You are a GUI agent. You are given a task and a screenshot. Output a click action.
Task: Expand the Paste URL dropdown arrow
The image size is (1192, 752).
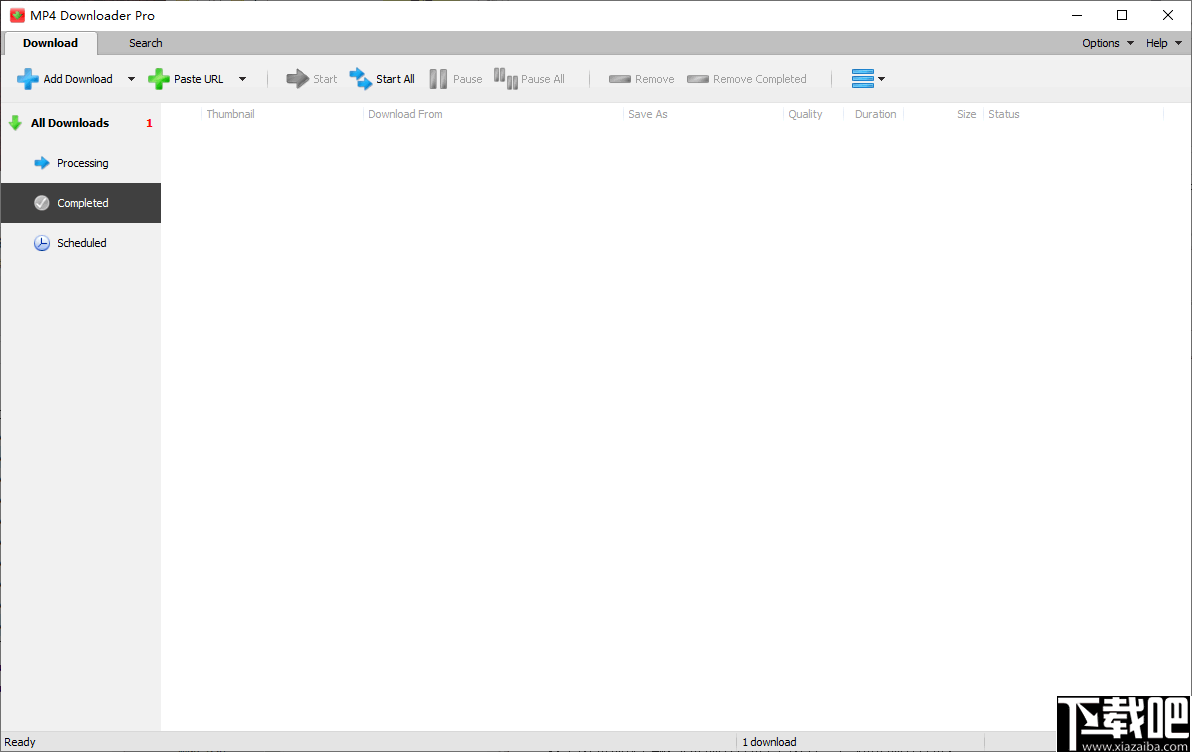tap(243, 79)
